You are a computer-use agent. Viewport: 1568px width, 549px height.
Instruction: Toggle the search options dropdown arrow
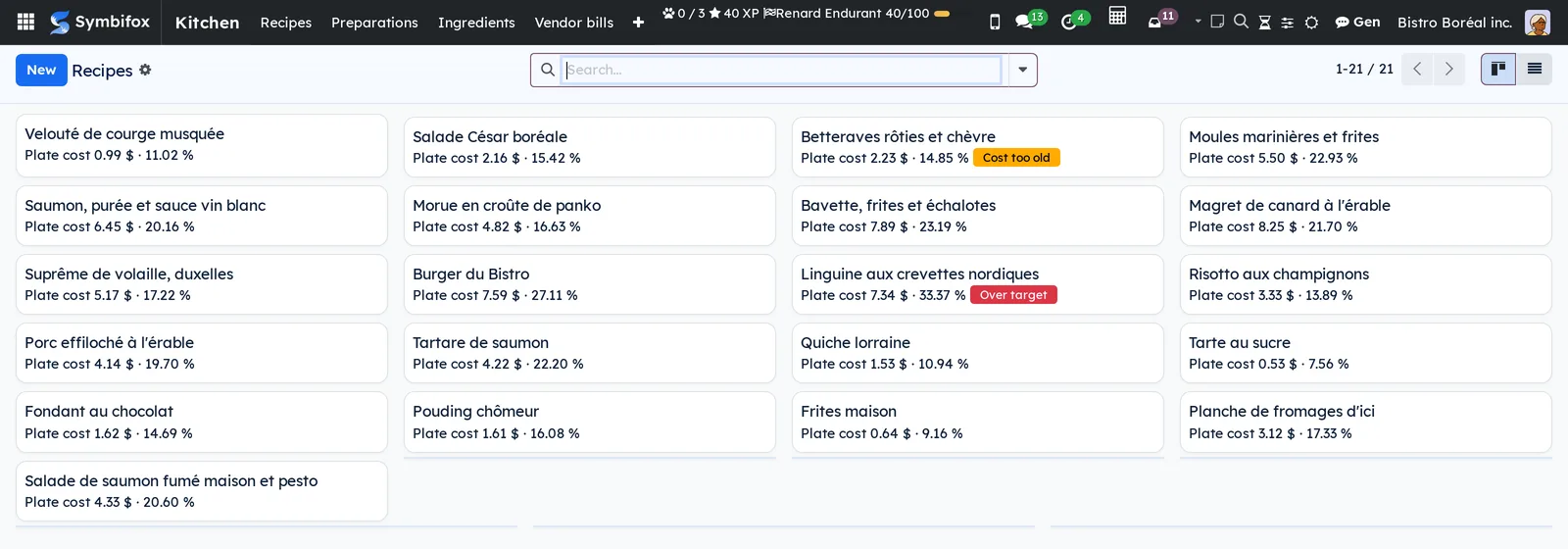(1022, 70)
